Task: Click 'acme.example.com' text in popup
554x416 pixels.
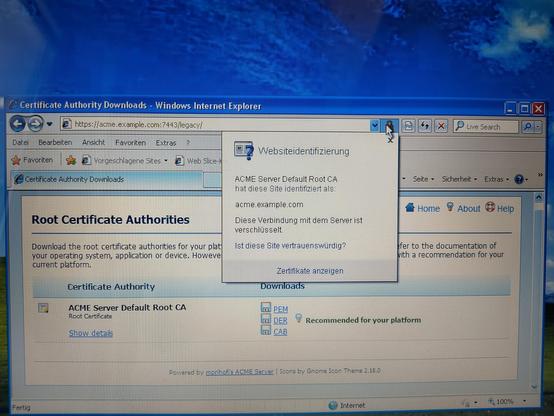Action: pyautogui.click(x=269, y=205)
